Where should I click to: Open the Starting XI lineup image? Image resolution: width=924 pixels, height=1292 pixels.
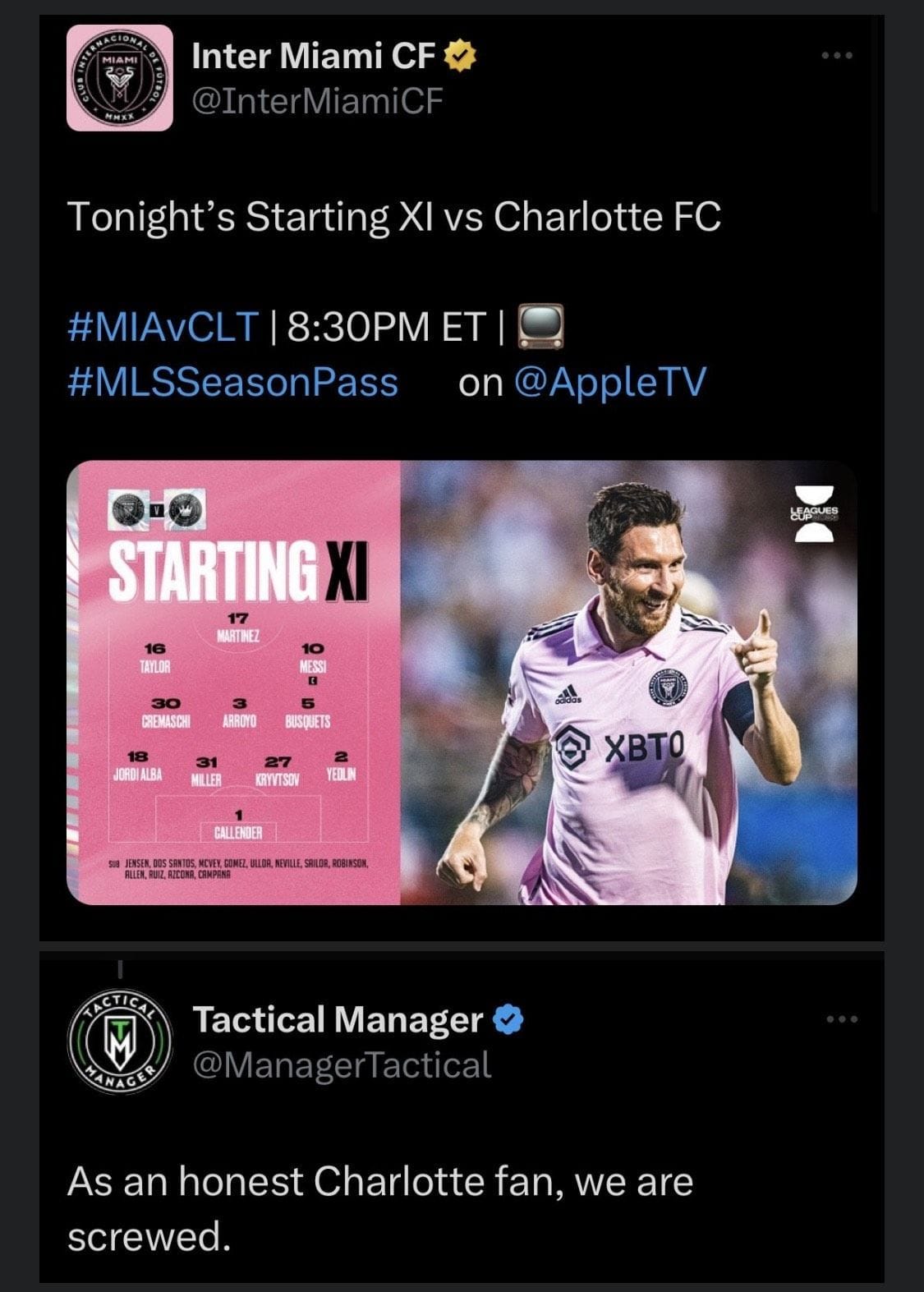(x=462, y=683)
